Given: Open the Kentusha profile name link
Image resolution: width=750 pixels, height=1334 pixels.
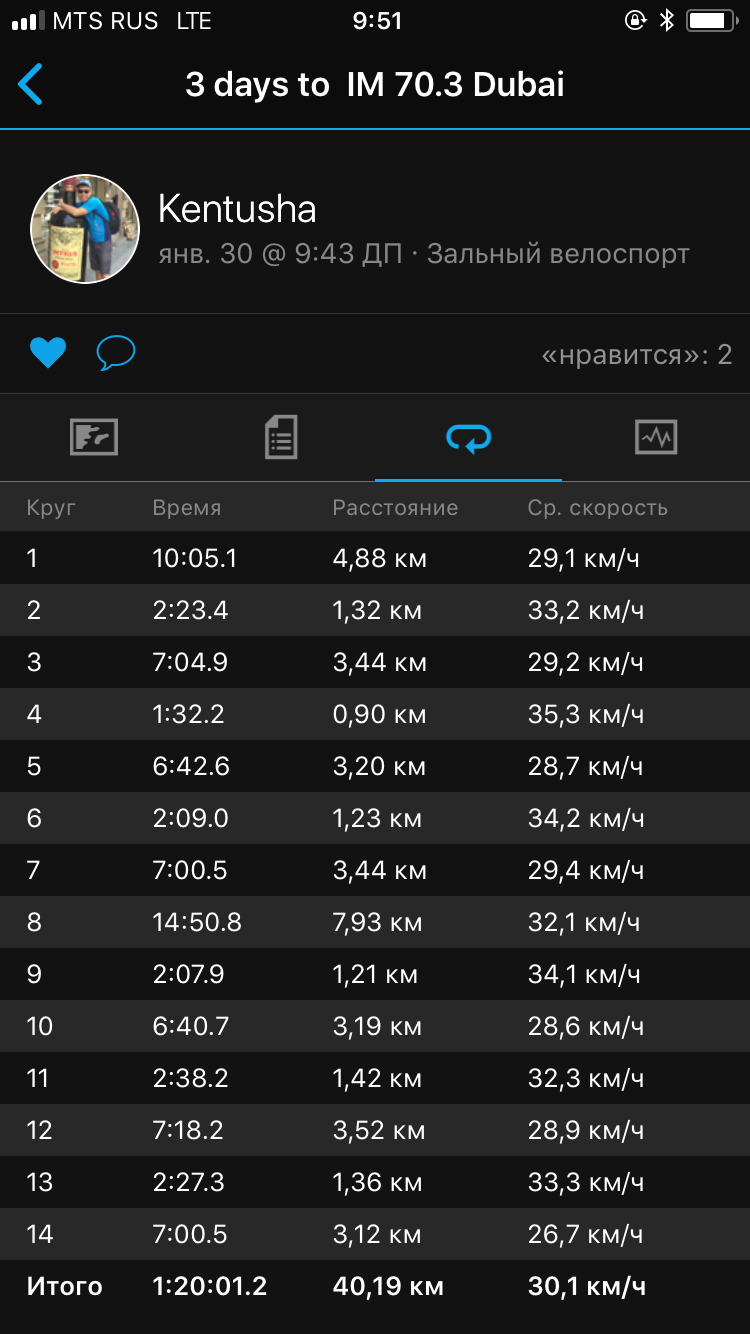Looking at the screenshot, I should 237,209.
